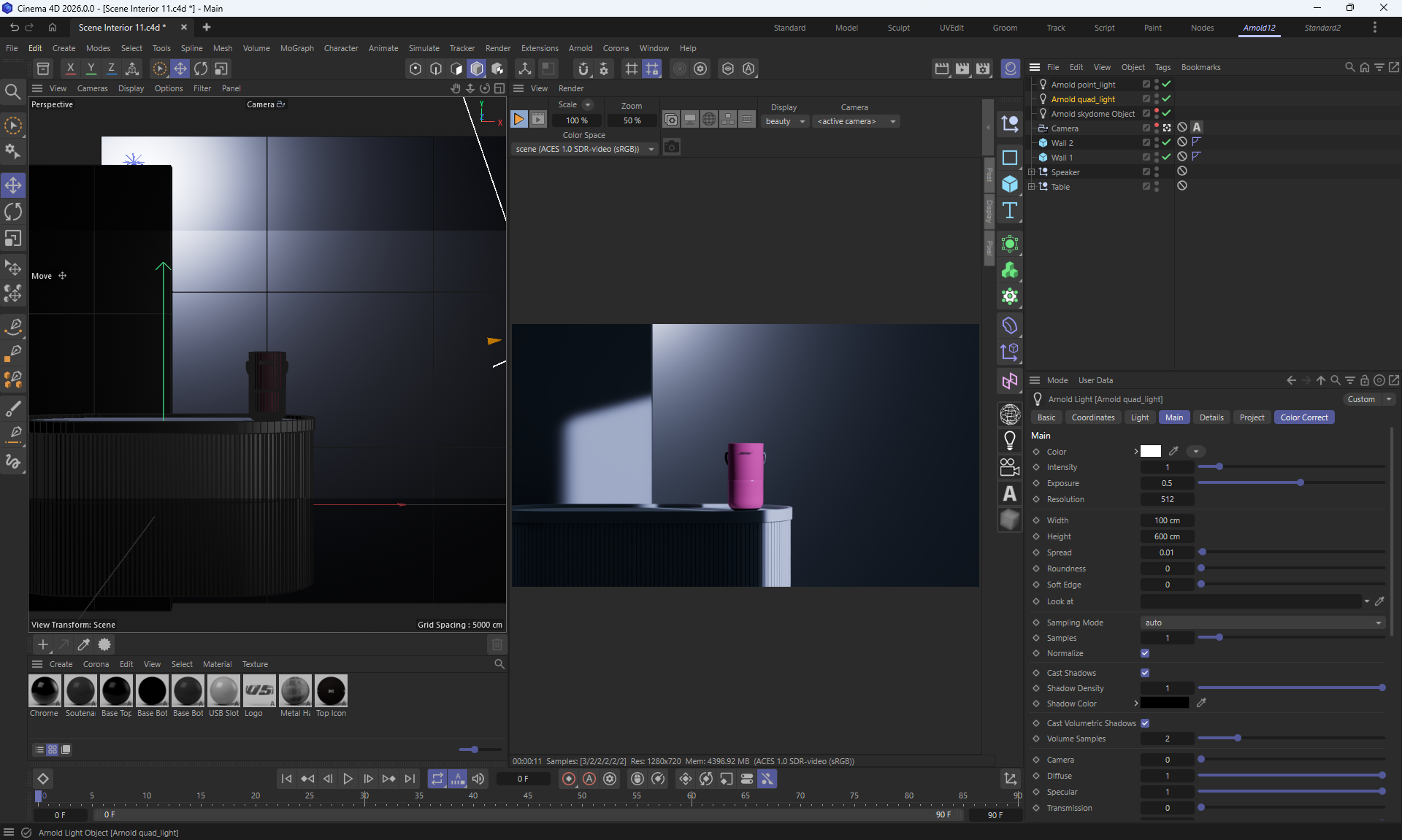Start the Arnold IPR render play button

point(518,119)
